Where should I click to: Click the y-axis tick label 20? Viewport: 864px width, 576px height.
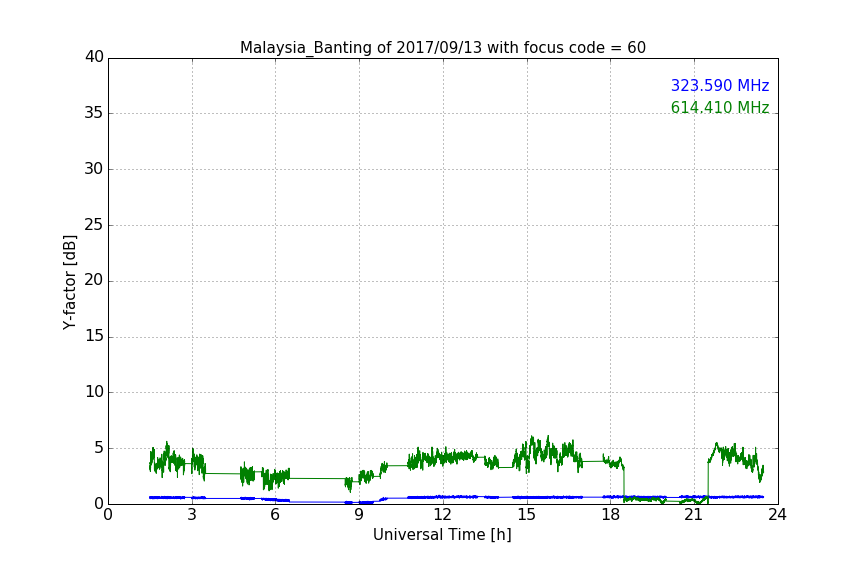94,280
